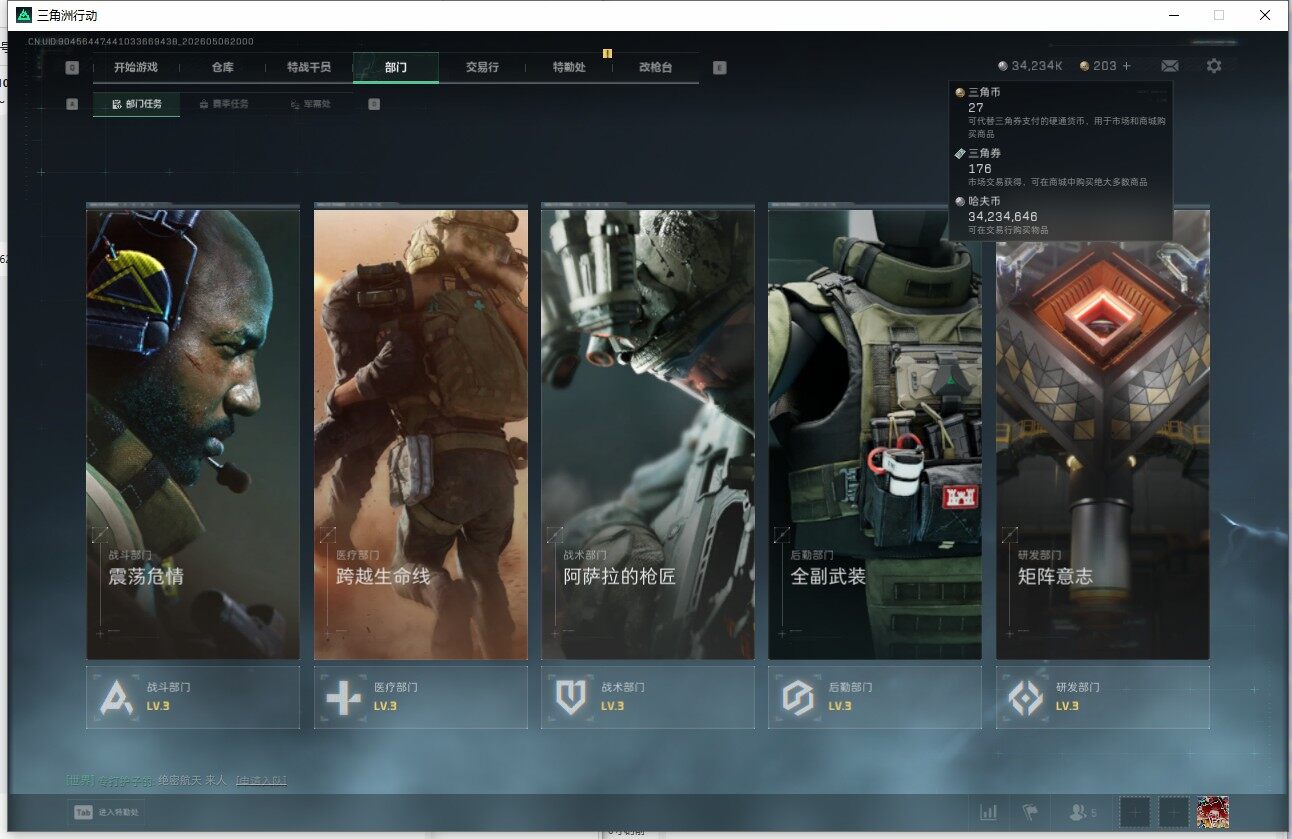Click the 三角洲行动 app icon in title bar

click(24, 15)
